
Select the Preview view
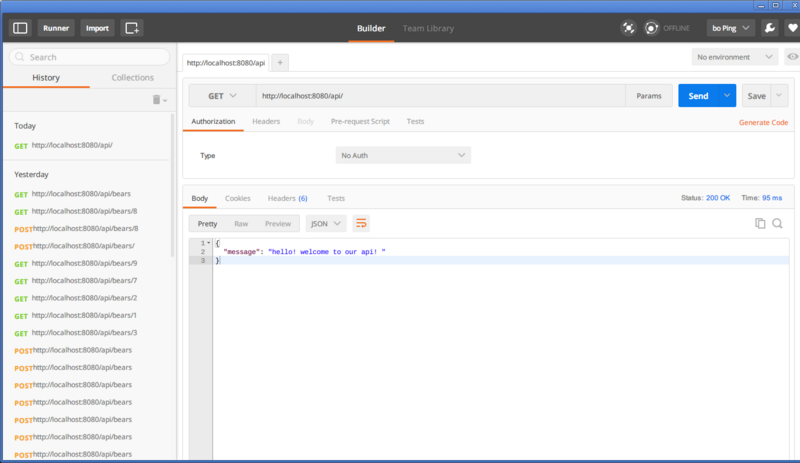point(278,224)
